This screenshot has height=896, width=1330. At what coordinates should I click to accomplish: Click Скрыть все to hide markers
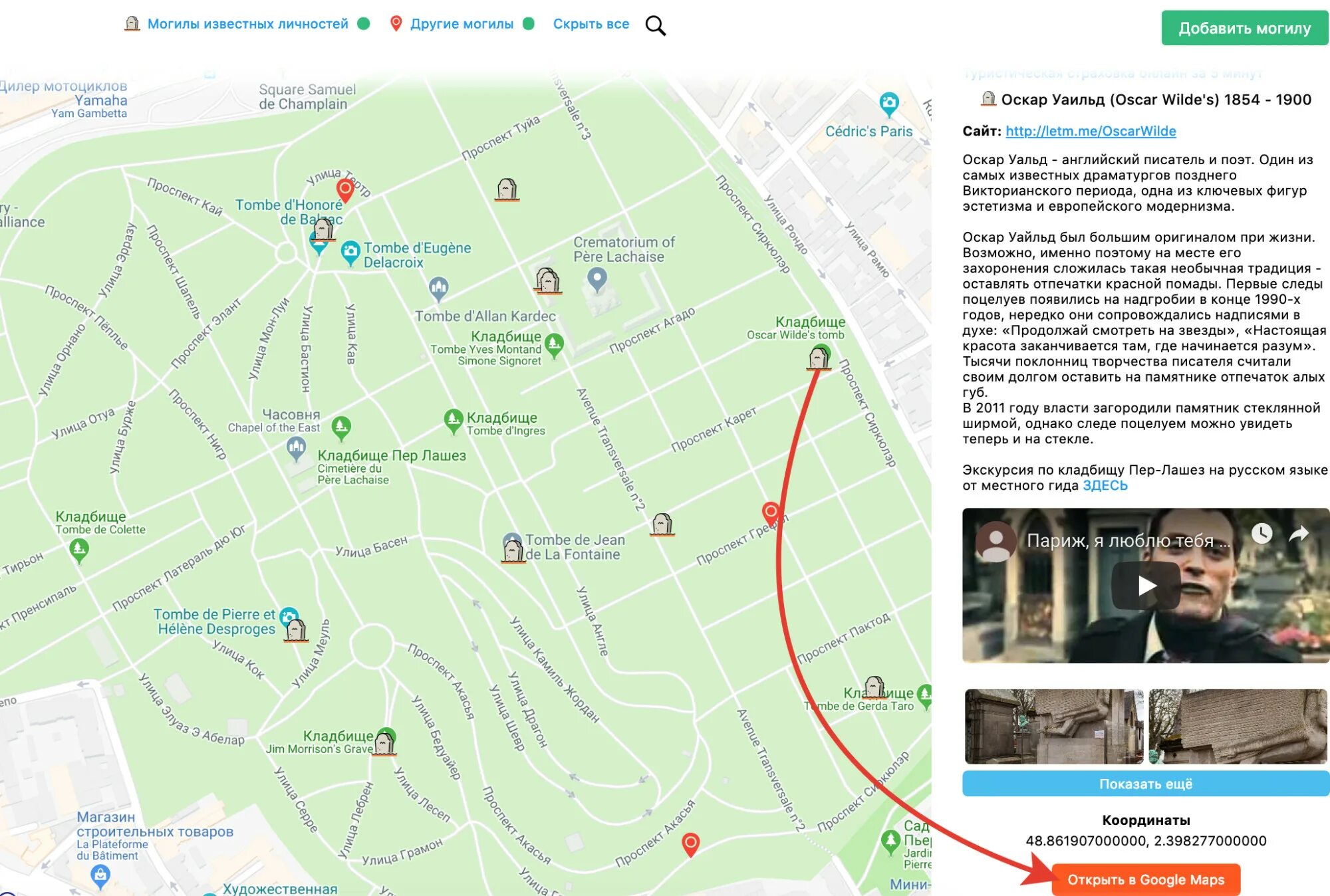(591, 24)
